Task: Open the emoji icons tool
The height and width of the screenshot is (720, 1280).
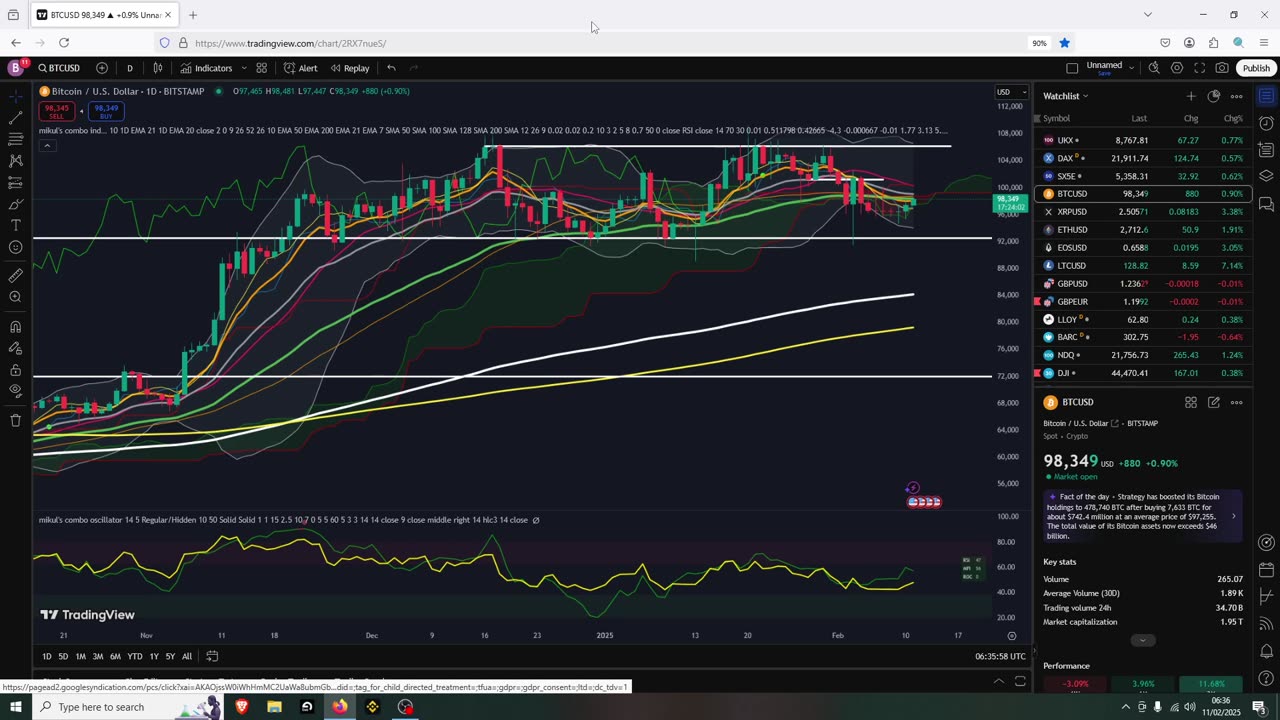Action: click(x=15, y=247)
